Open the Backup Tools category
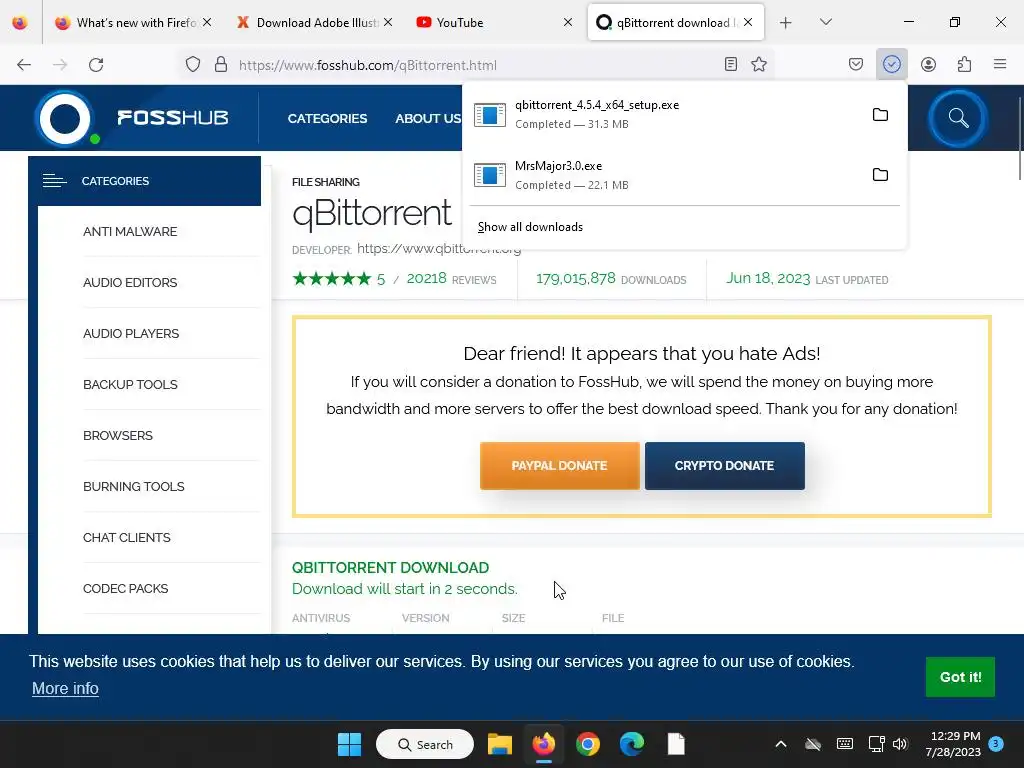Image resolution: width=1024 pixels, height=768 pixels. pos(130,384)
